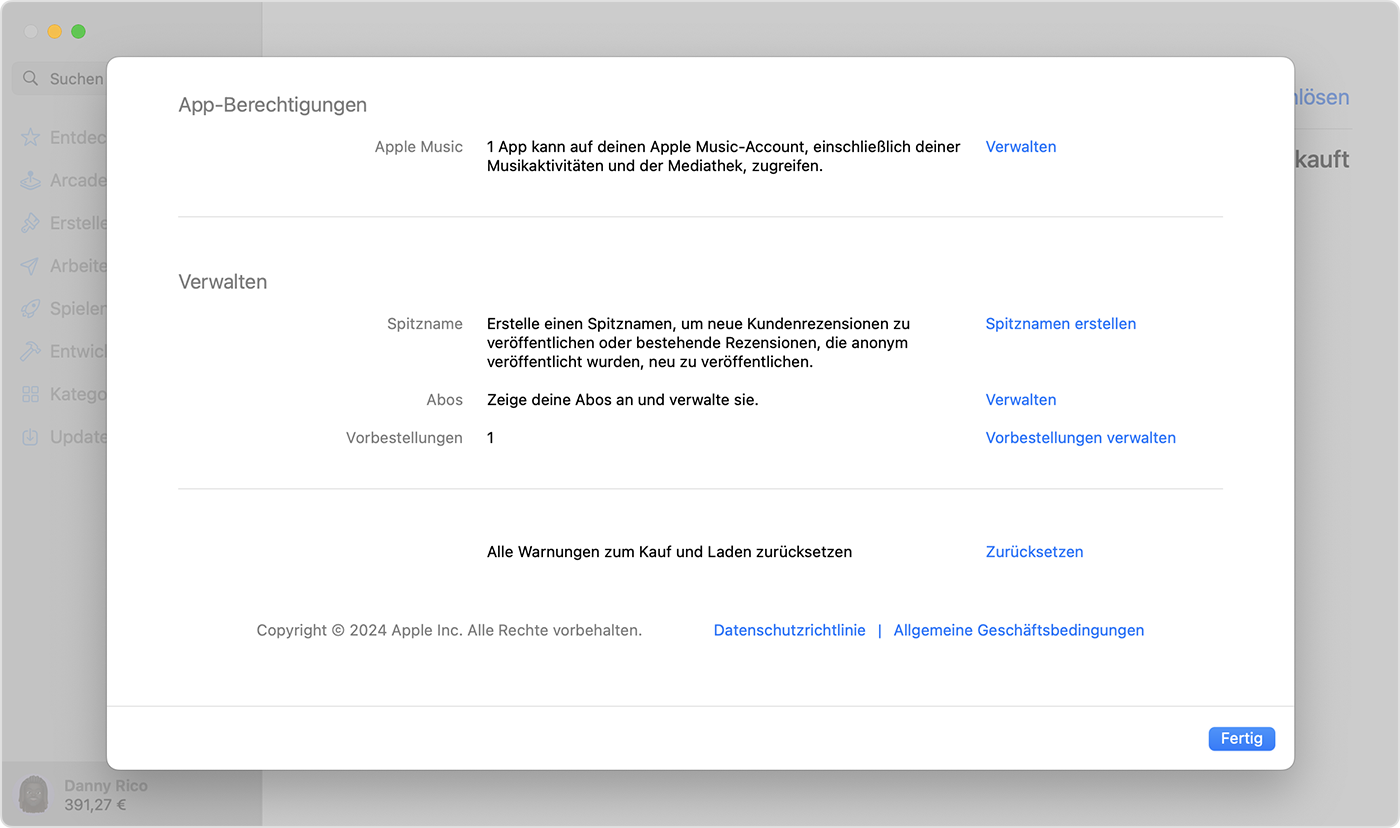Check for Updates via the download icon
Image resolution: width=1400 pixels, height=828 pixels.
tap(32, 437)
